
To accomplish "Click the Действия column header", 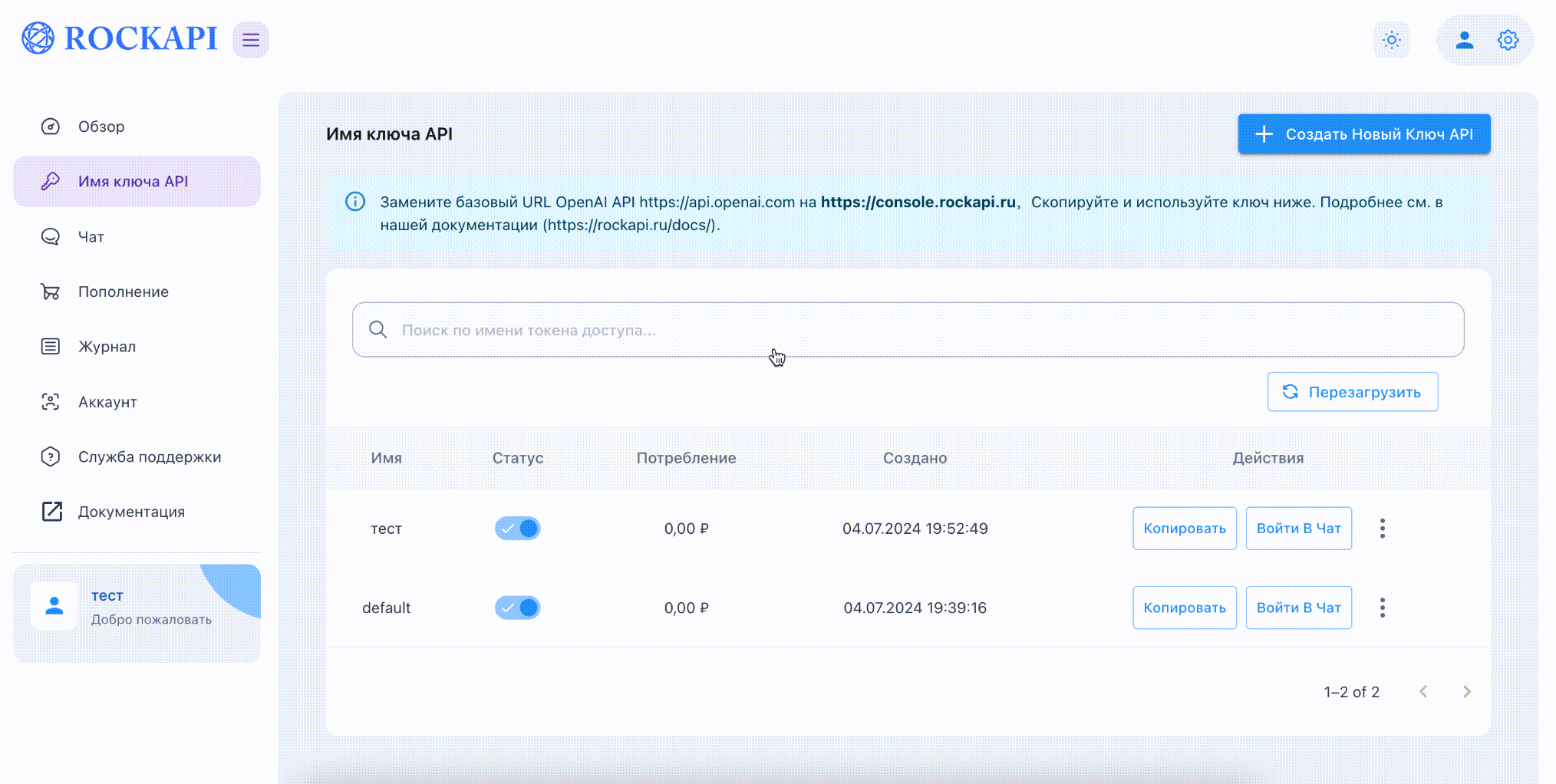I will pos(1268,458).
